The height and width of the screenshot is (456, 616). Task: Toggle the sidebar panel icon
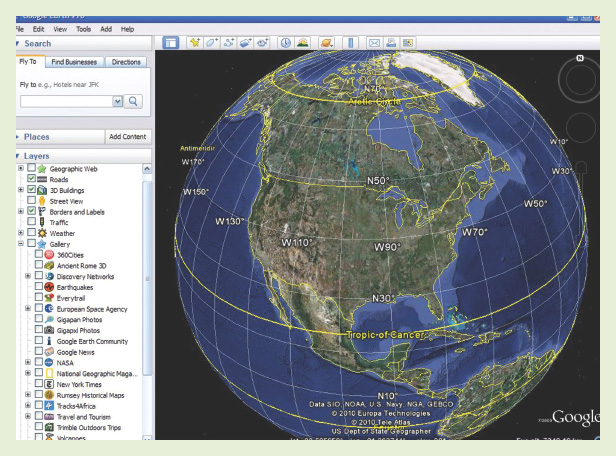coord(170,43)
